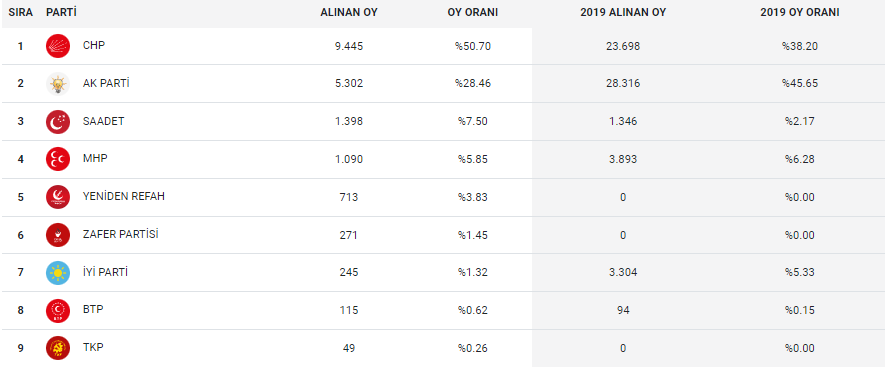Select the Saadet crescent logo icon
Image resolution: width=893 pixels, height=381 pixels.
point(58,122)
